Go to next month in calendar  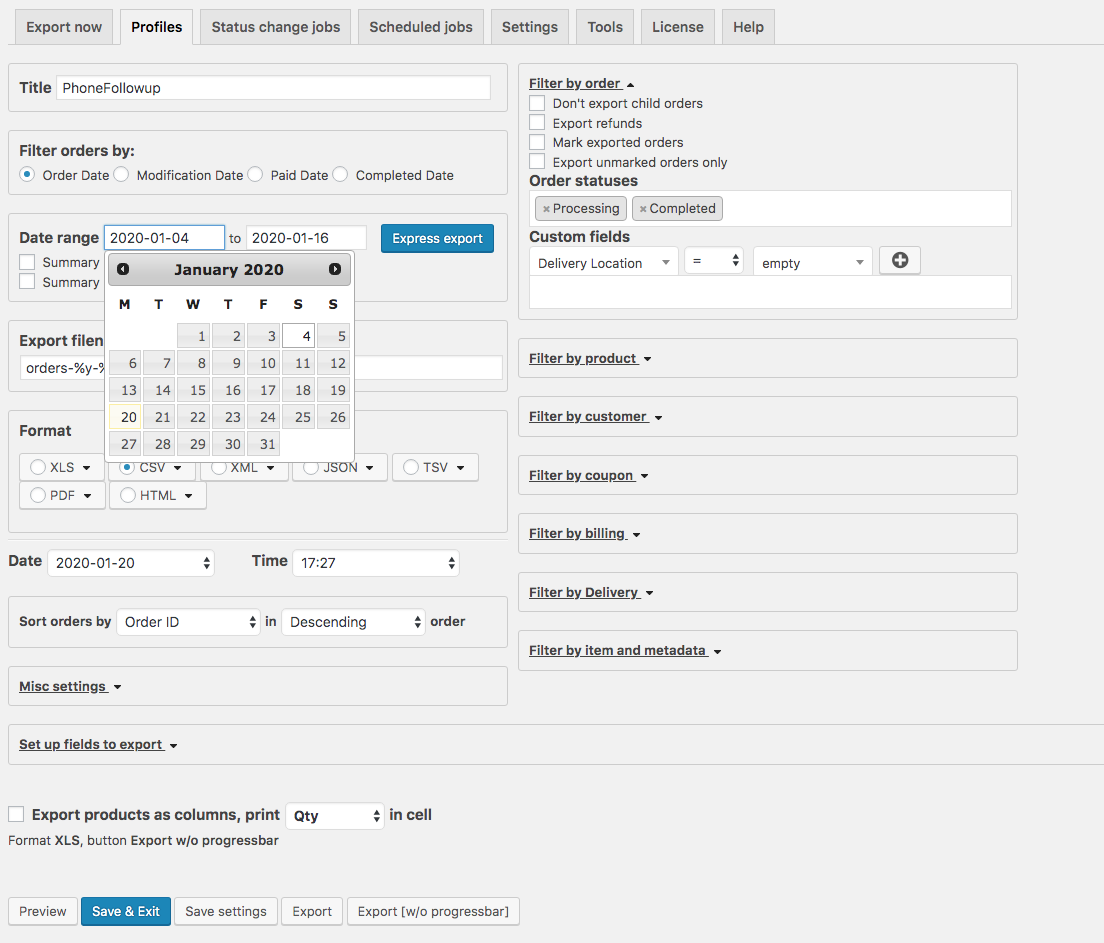[335, 269]
